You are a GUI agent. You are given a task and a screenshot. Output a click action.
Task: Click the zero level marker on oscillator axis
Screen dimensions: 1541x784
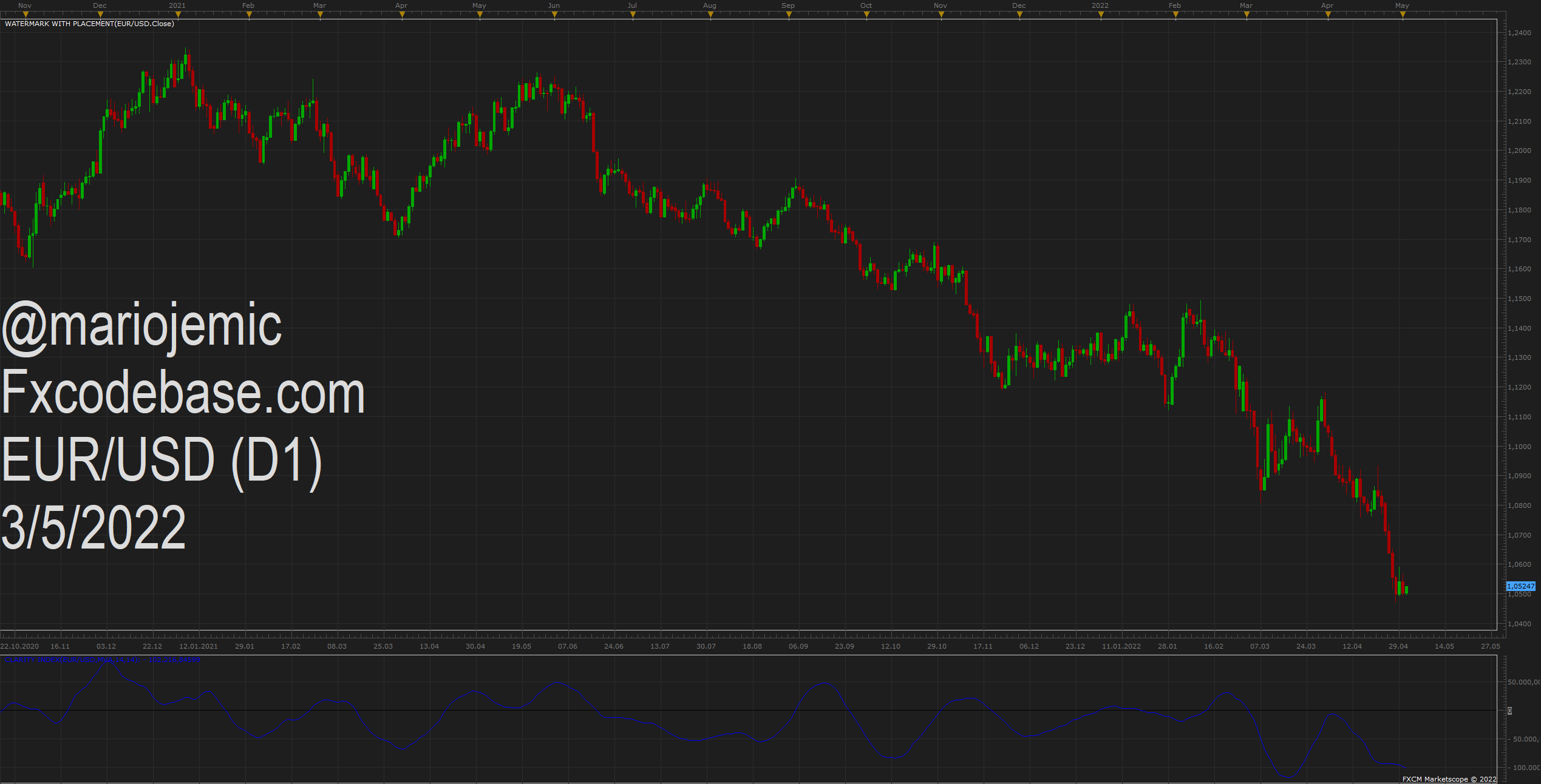[1510, 711]
